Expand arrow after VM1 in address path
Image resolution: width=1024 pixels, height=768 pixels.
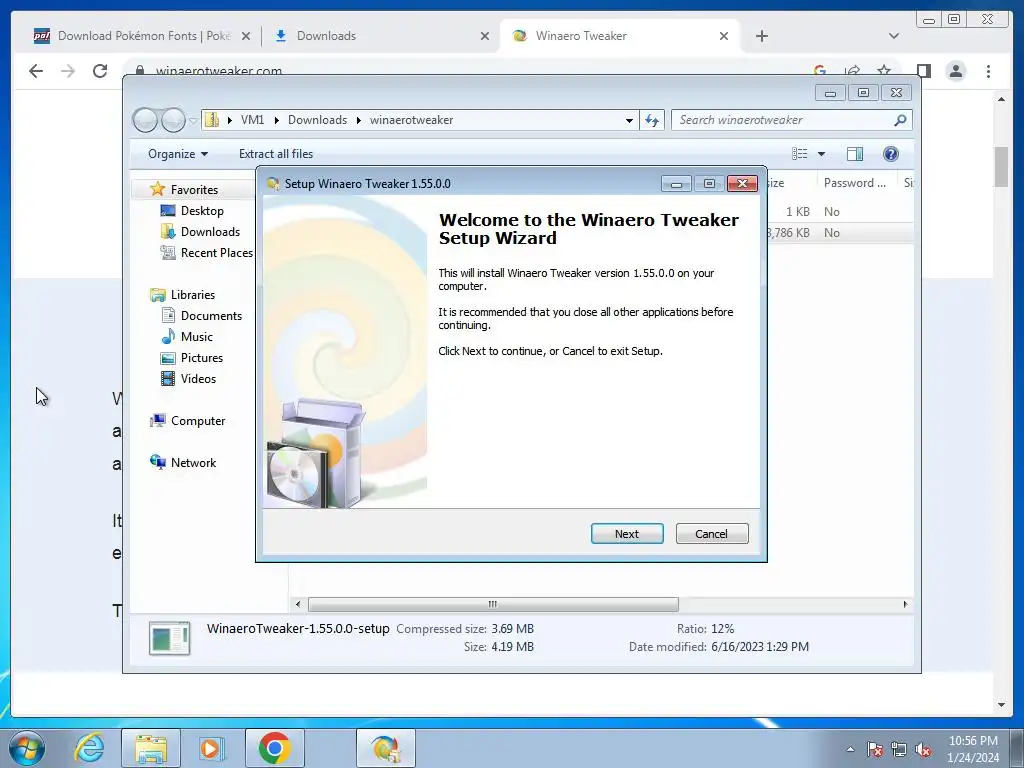click(x=276, y=120)
